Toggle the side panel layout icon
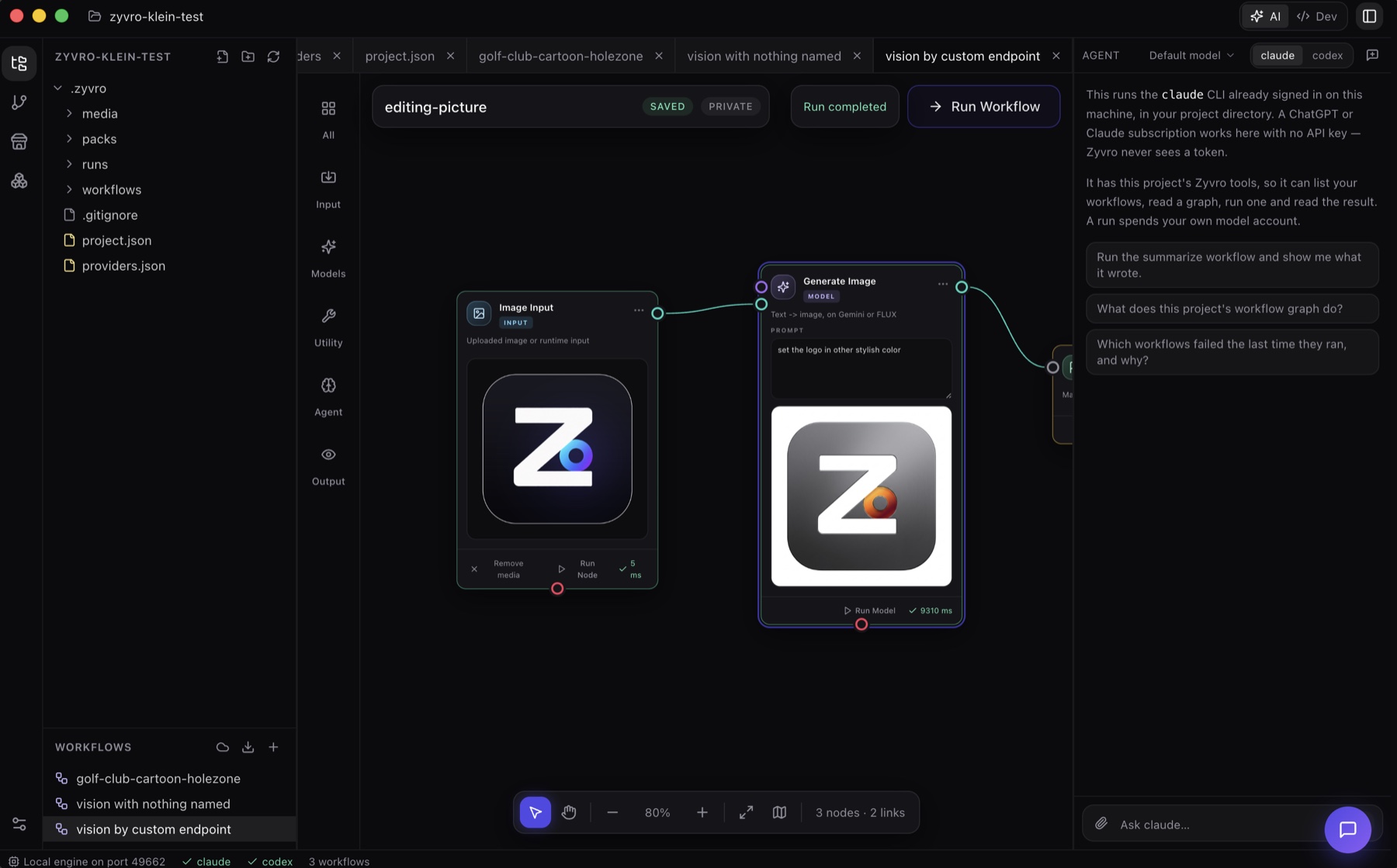The height and width of the screenshot is (868, 1397). point(1369,16)
